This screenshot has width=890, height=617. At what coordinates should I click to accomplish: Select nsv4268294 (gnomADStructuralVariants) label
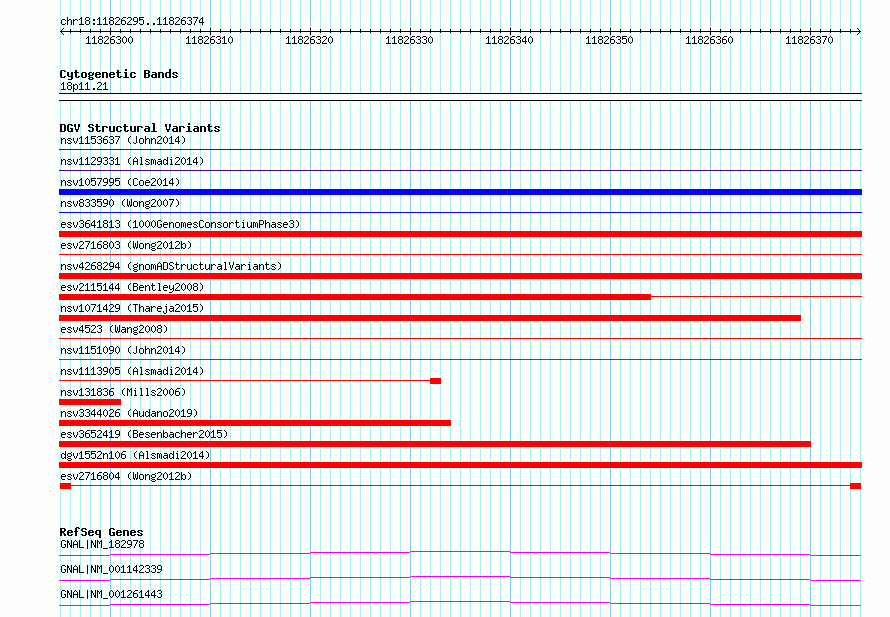coord(171,266)
